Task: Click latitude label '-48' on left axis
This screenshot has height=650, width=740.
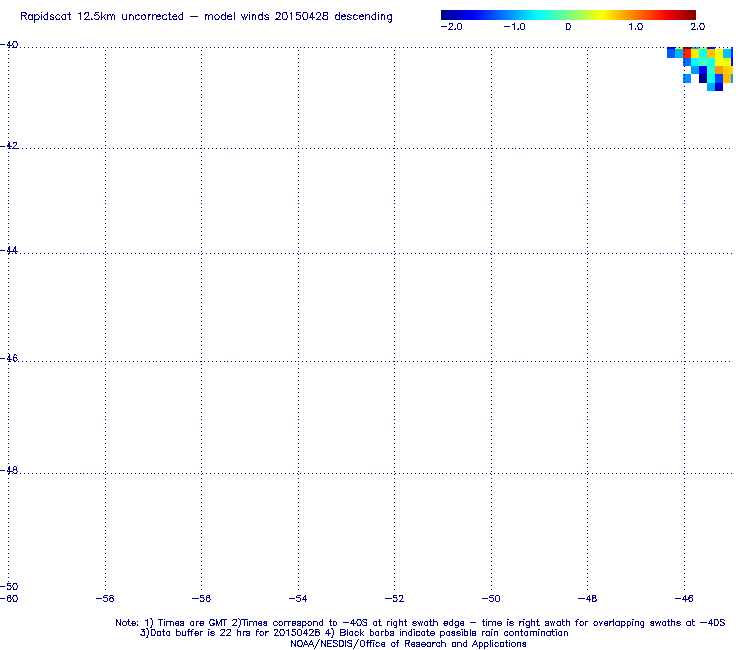Action: pyautogui.click(x=9, y=471)
